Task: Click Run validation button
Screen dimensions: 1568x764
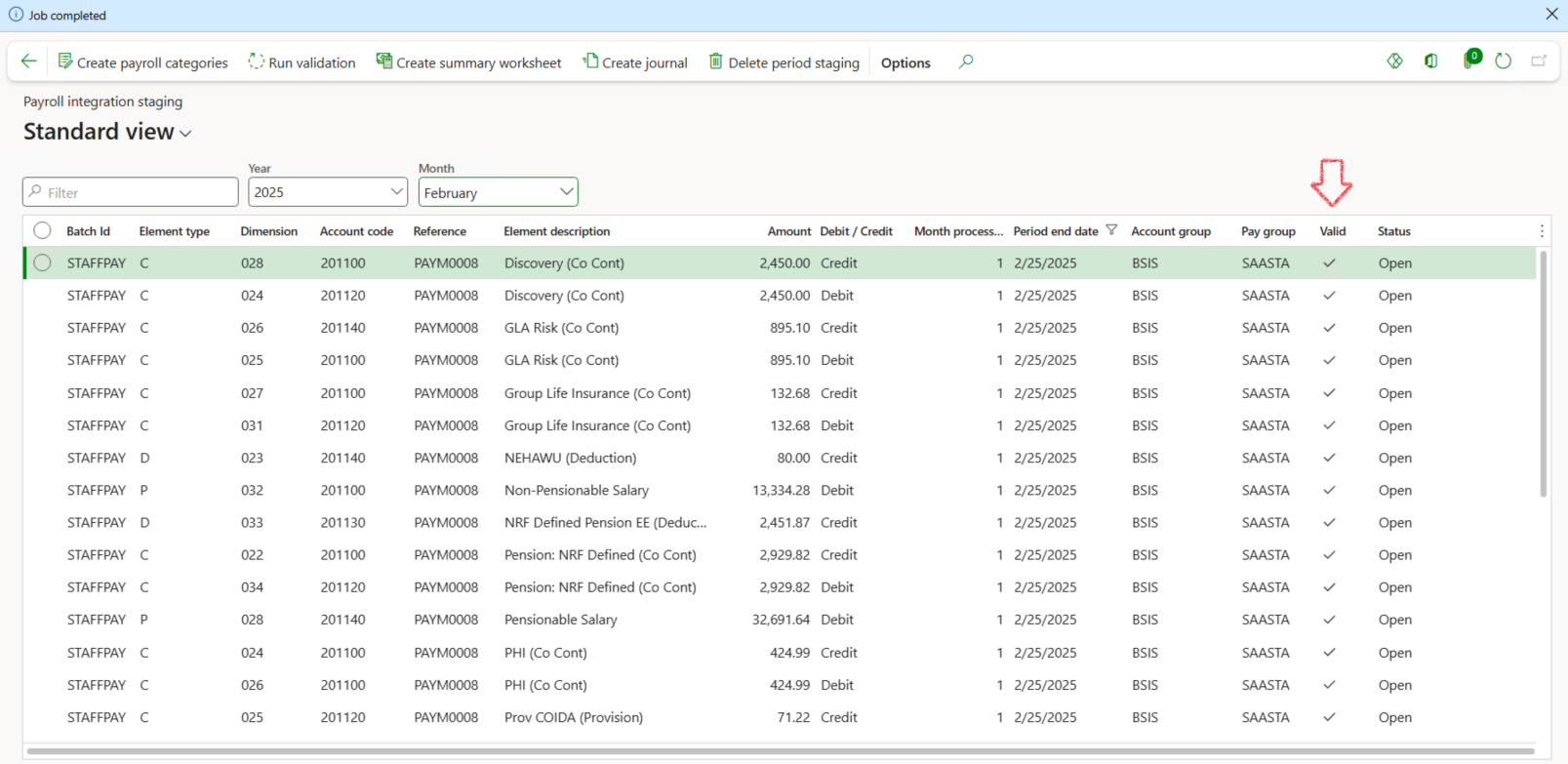Action: (x=302, y=62)
